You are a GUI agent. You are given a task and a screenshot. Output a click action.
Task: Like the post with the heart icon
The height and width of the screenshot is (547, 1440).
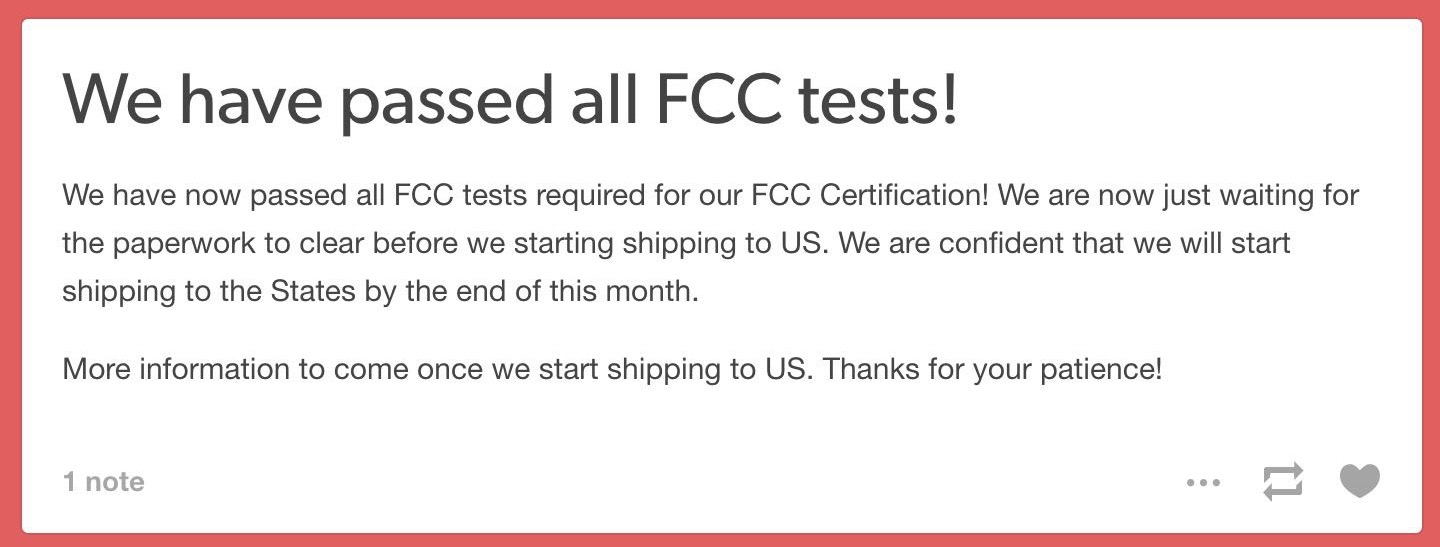pos(1360,481)
